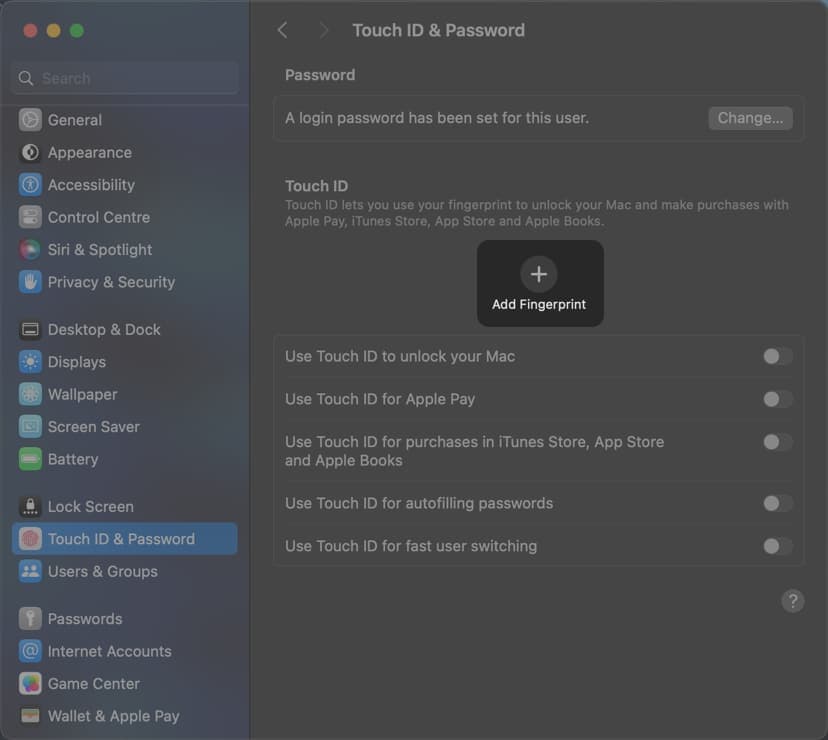Click the 'Touch ID' section heading
Viewport: 828px width, 740px height.
point(316,186)
